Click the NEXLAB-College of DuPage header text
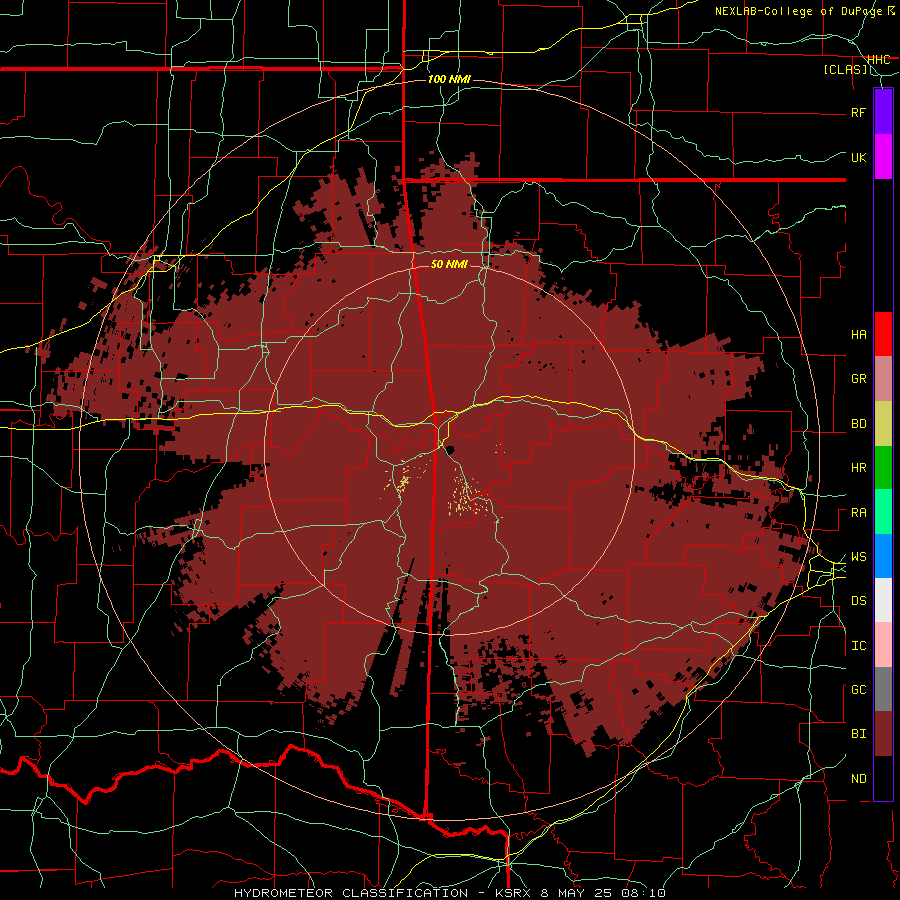The image size is (900, 900). (x=798, y=11)
